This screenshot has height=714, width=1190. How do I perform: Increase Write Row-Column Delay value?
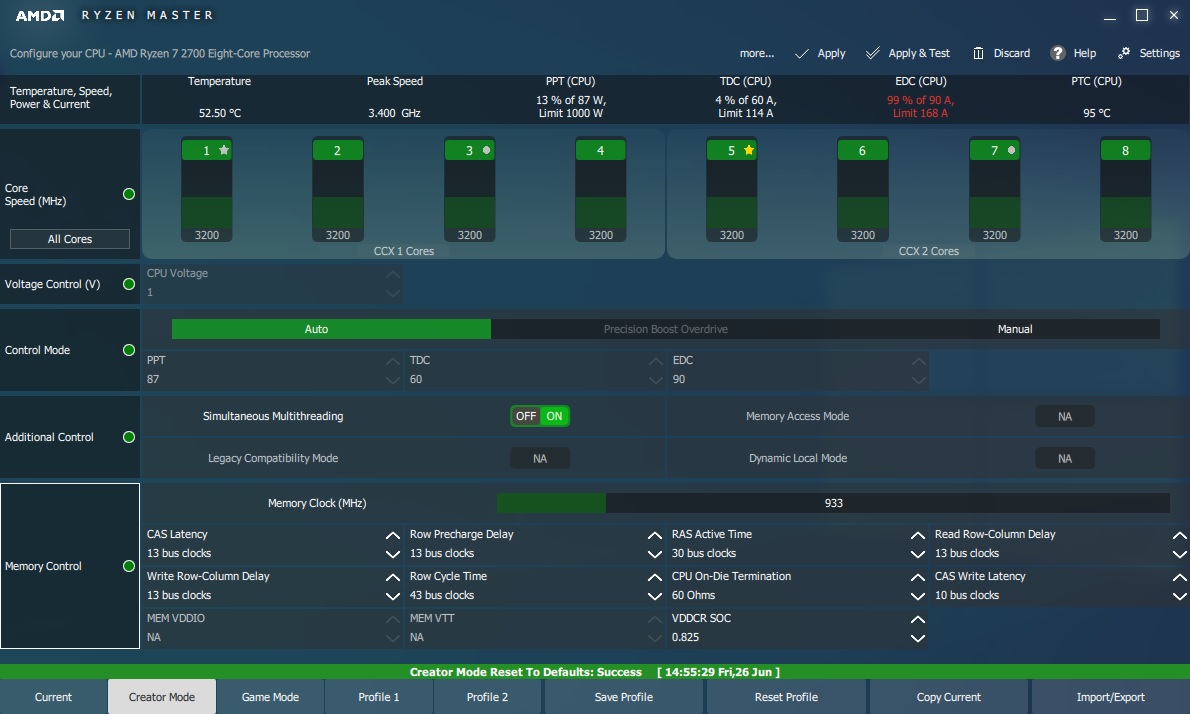pyautogui.click(x=392, y=577)
